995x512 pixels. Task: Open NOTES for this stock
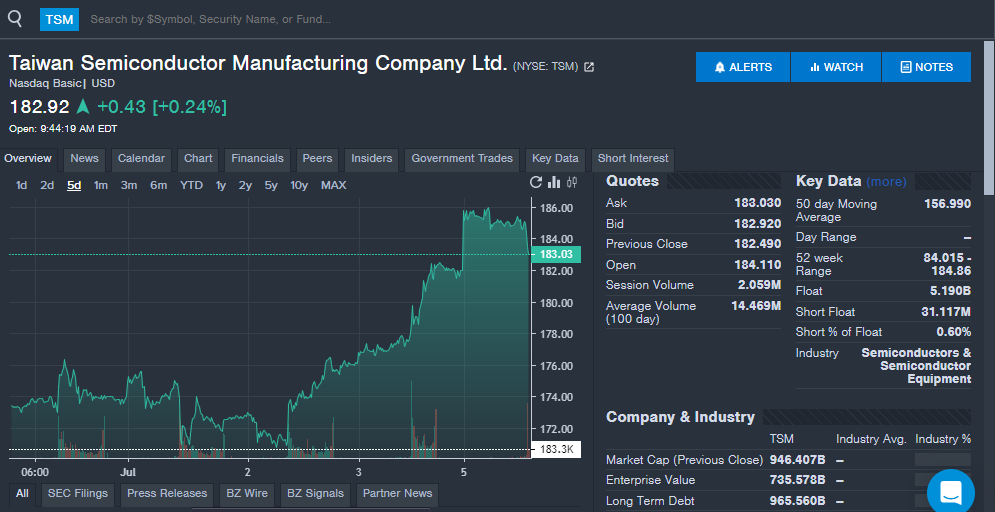click(926, 67)
